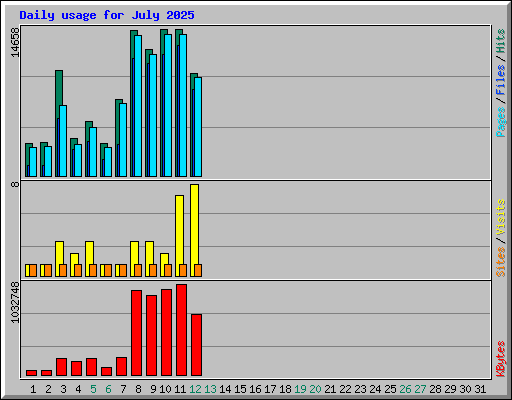Click the yellow Visits legend label

tap(501, 217)
